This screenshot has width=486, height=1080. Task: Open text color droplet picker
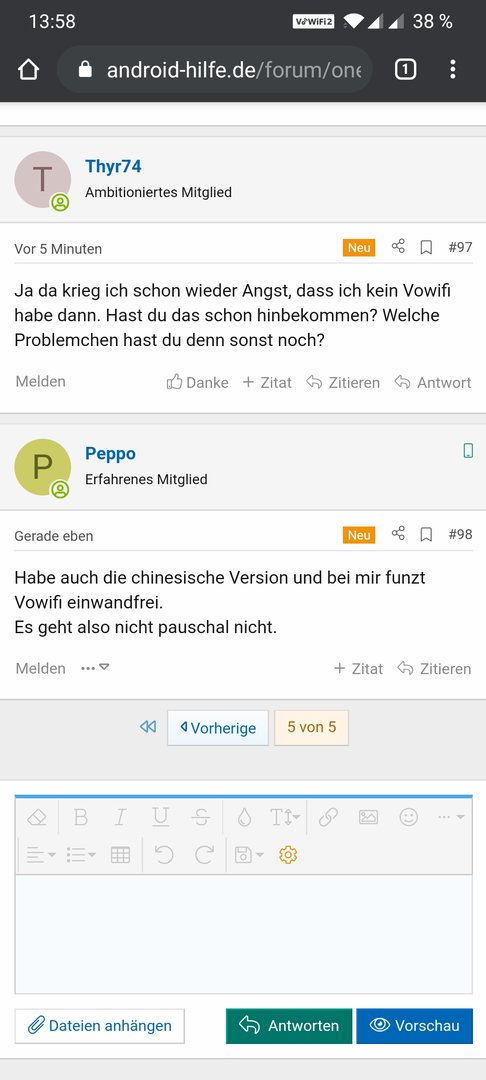coord(244,817)
